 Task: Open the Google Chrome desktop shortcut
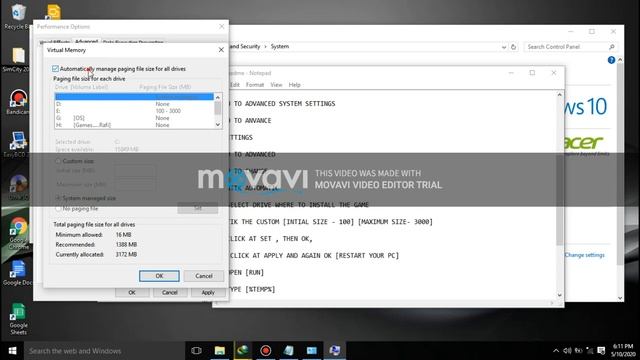(18, 233)
